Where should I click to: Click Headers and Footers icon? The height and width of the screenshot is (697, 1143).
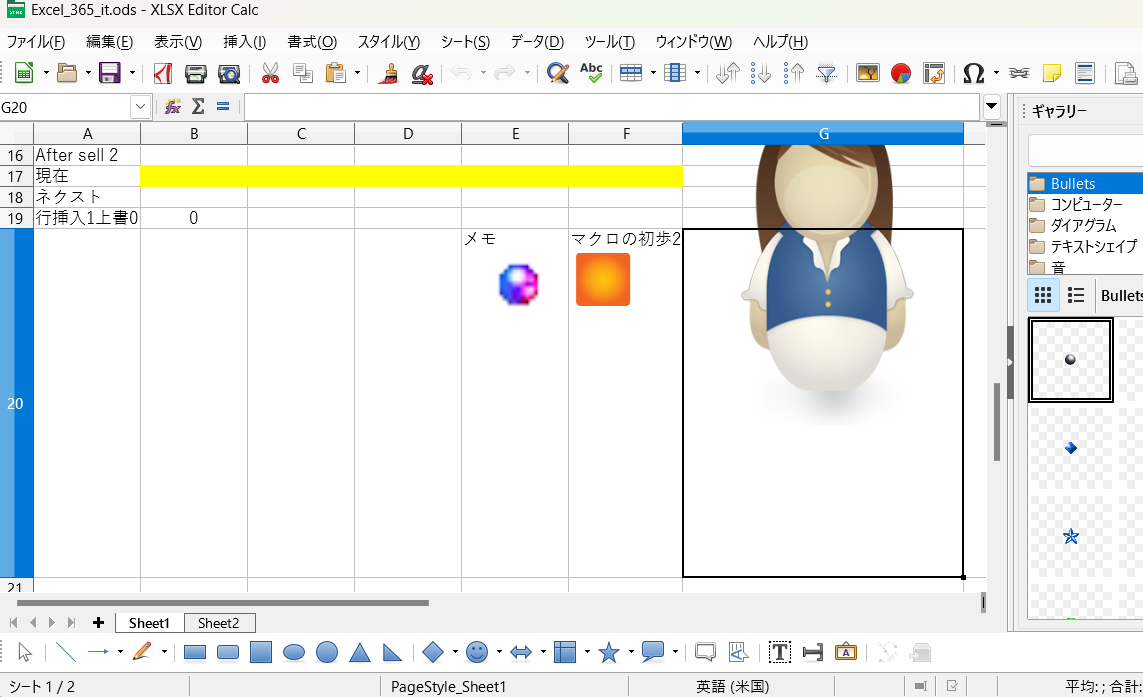pyautogui.click(x=1085, y=73)
